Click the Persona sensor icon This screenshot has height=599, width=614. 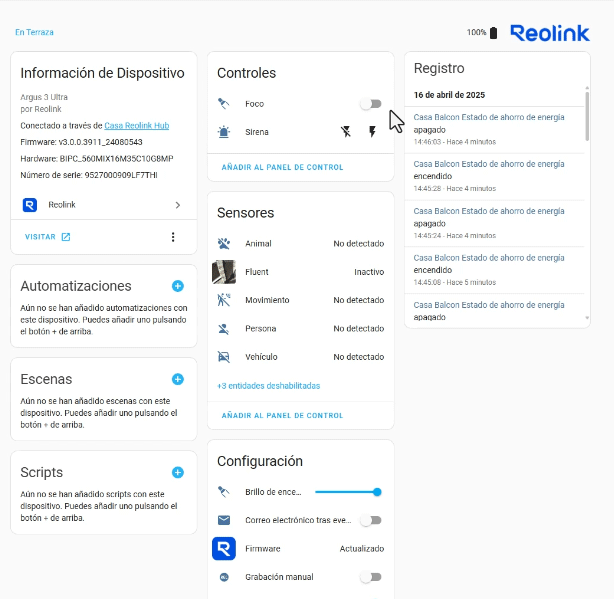pyautogui.click(x=224, y=329)
